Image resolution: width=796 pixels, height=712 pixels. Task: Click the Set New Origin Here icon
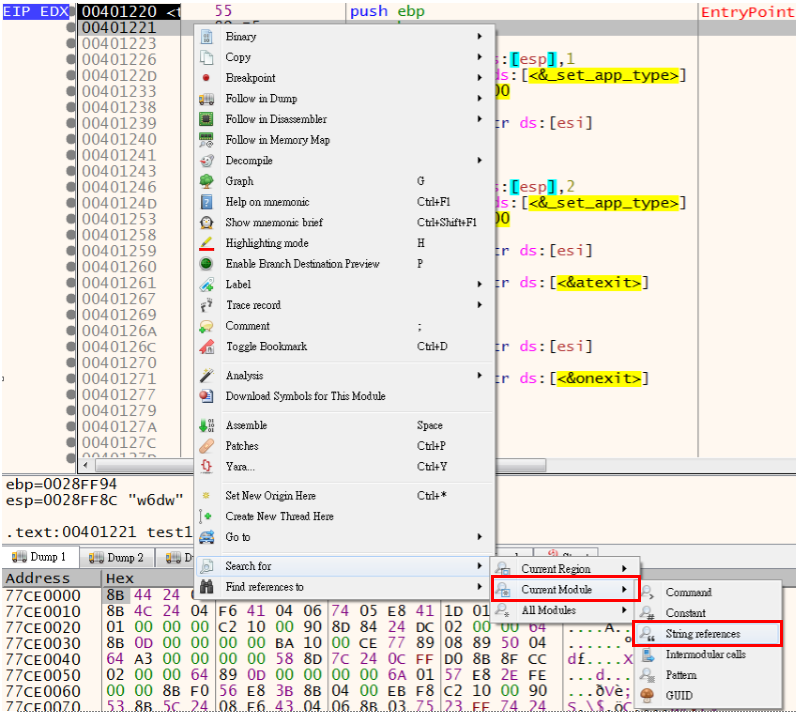coord(206,496)
